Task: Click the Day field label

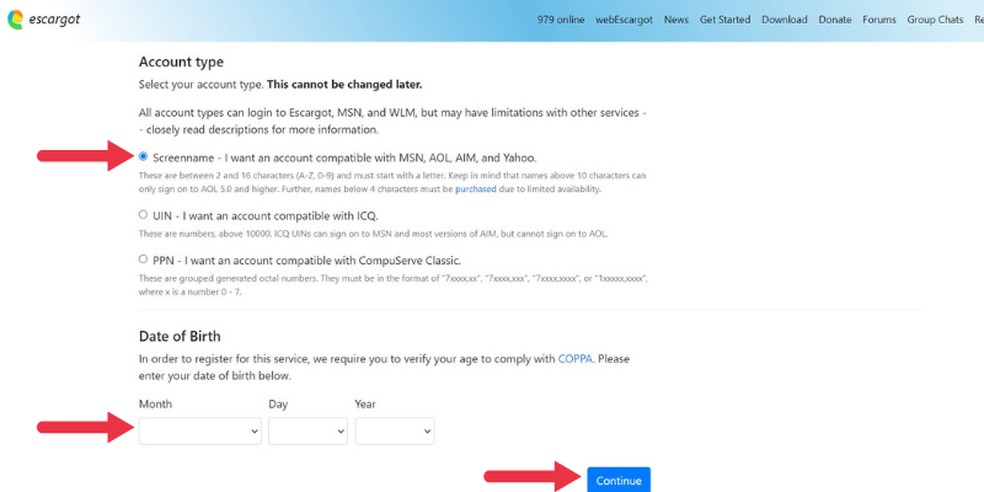Action: point(278,404)
